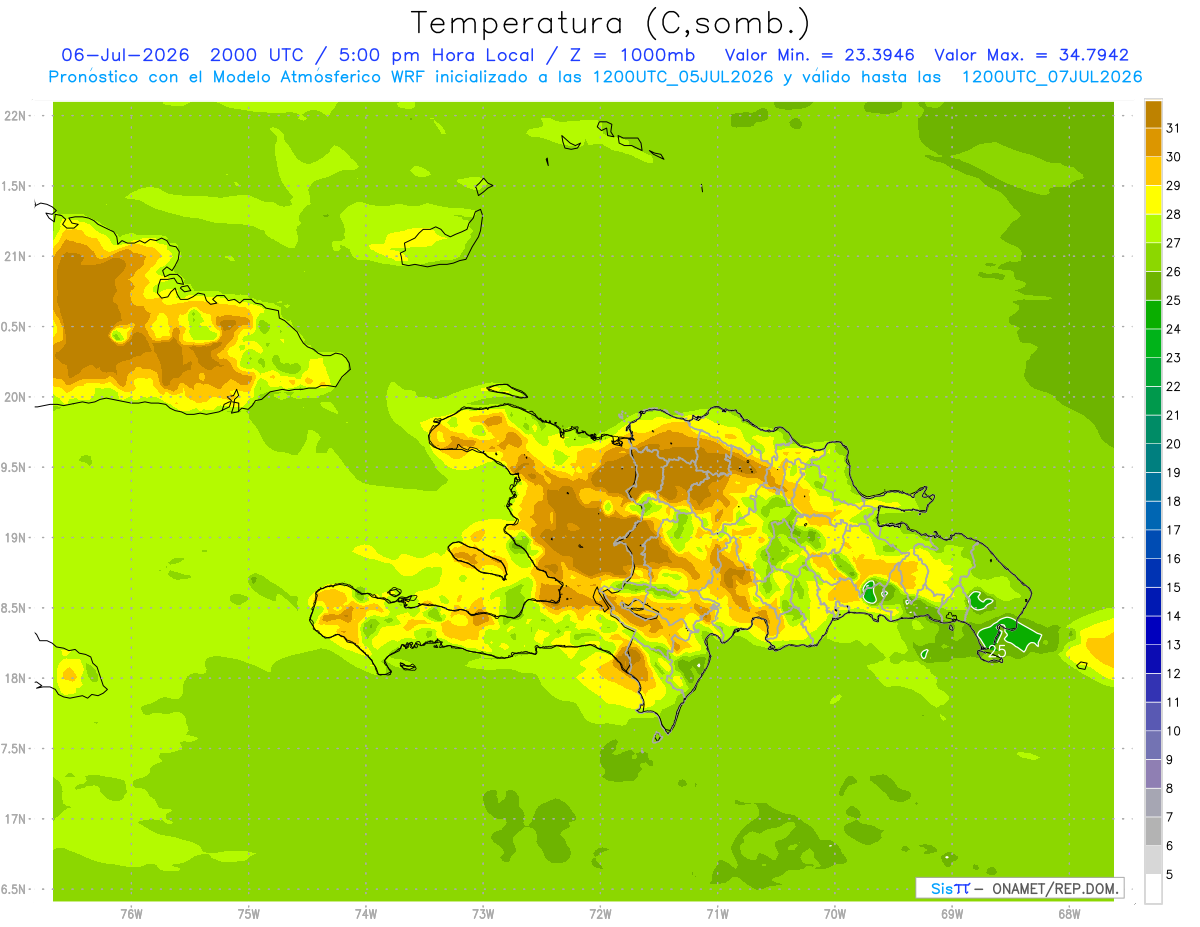Click the "25" contour label on the map

point(996,651)
